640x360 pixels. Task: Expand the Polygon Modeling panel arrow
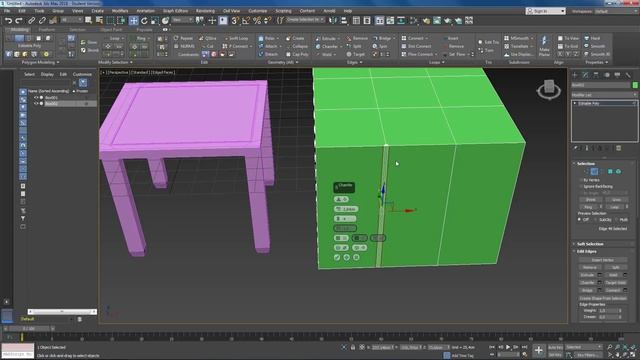click(x=58, y=62)
